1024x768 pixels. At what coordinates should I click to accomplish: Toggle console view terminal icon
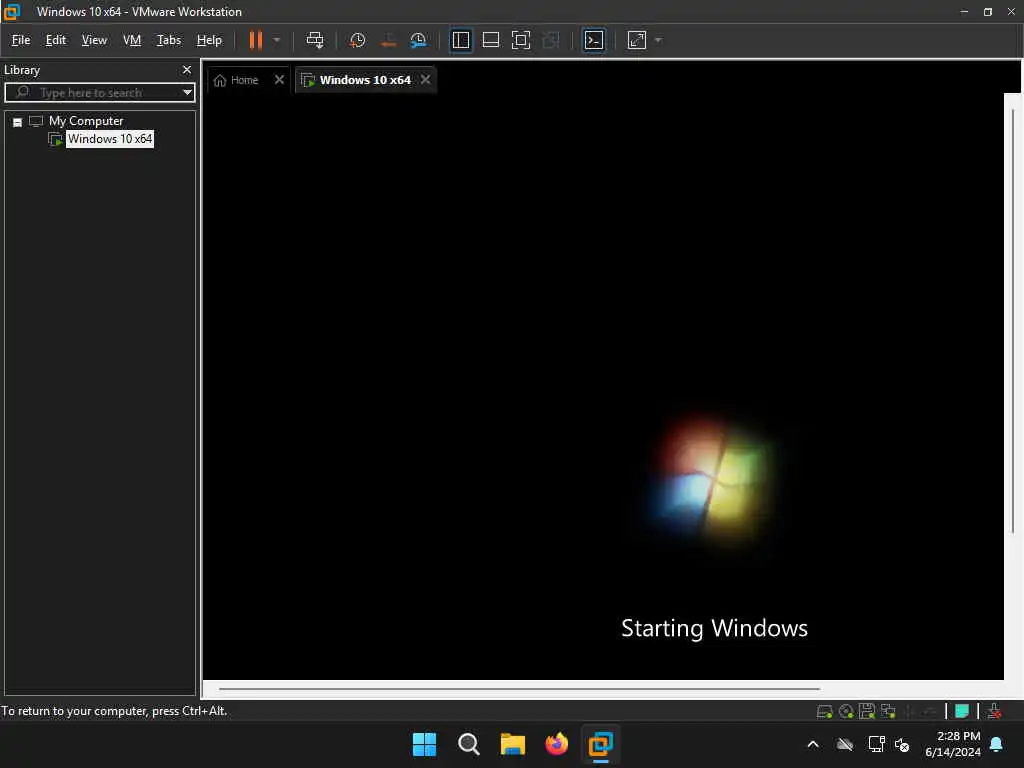point(594,40)
